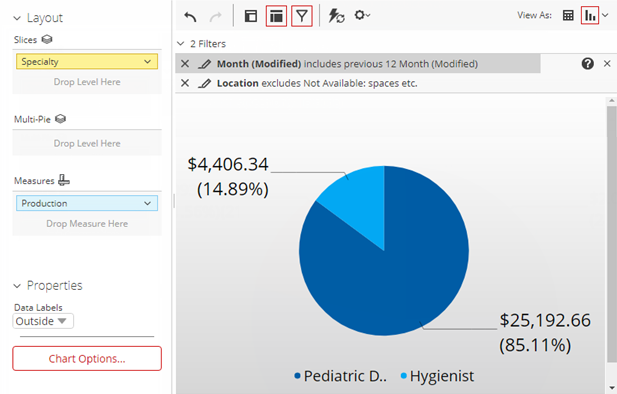Open the gear settings menu

tap(362, 15)
